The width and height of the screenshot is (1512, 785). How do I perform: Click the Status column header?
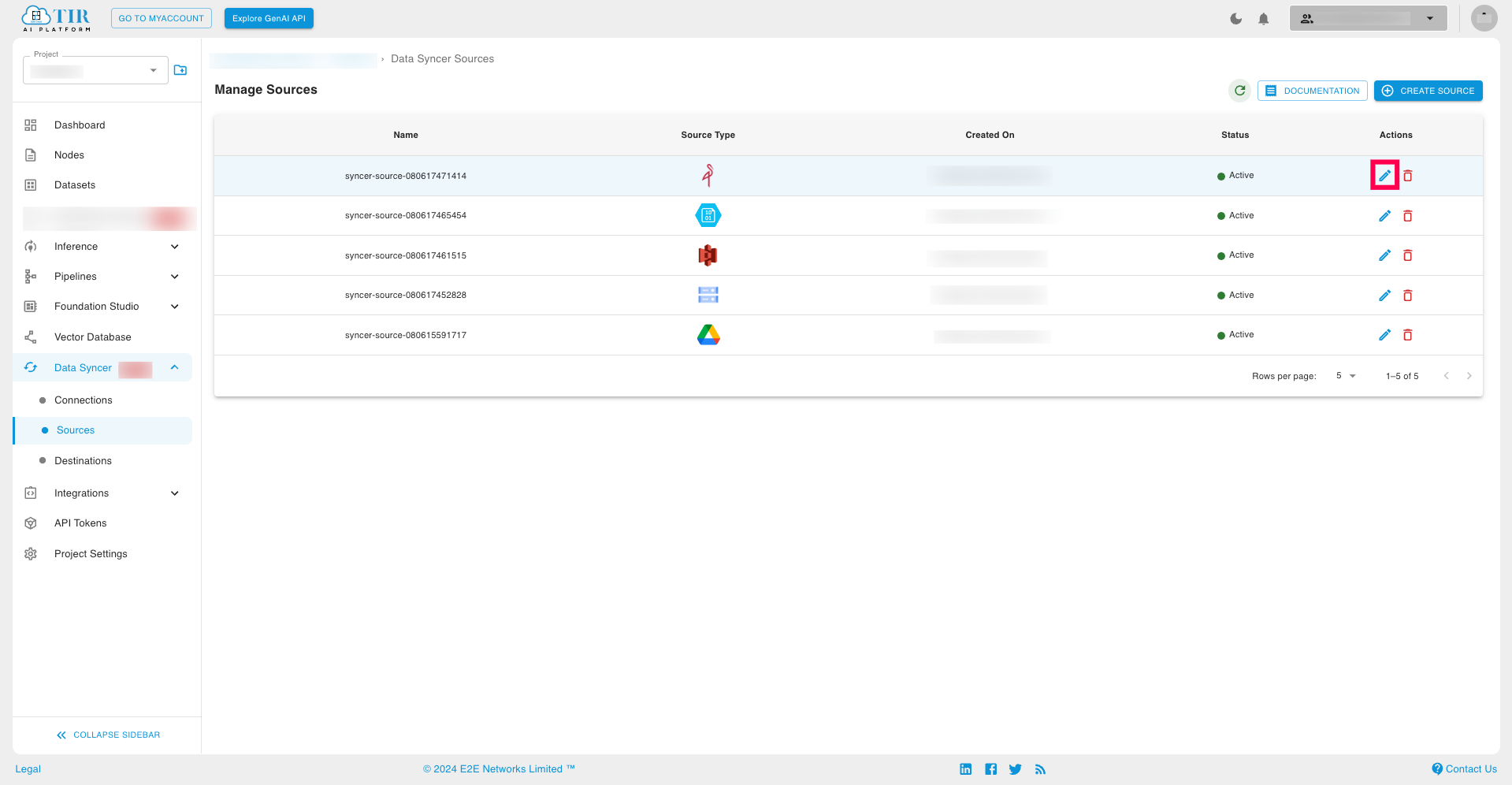coord(1235,135)
